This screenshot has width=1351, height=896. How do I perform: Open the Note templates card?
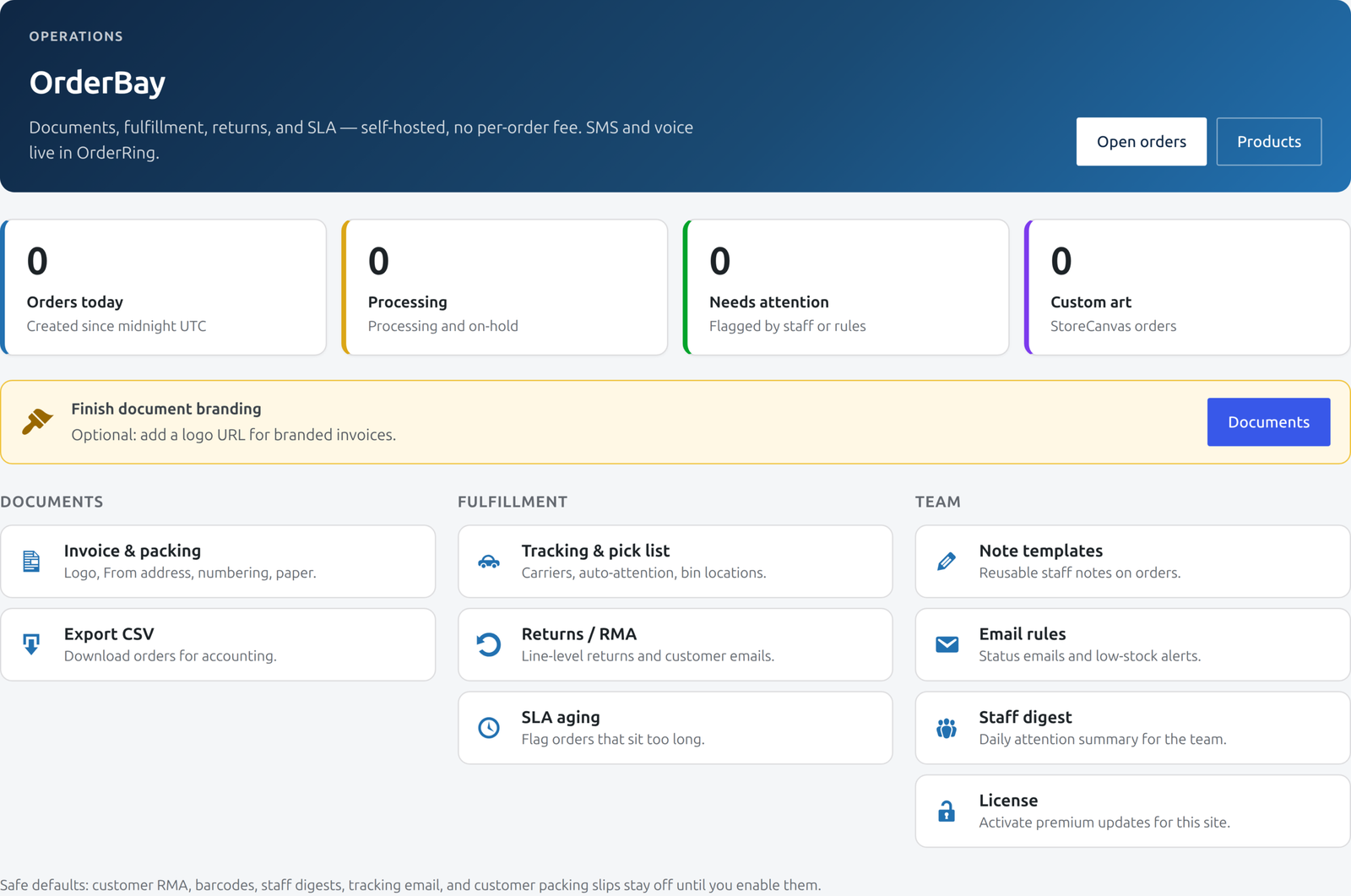[1132, 561]
